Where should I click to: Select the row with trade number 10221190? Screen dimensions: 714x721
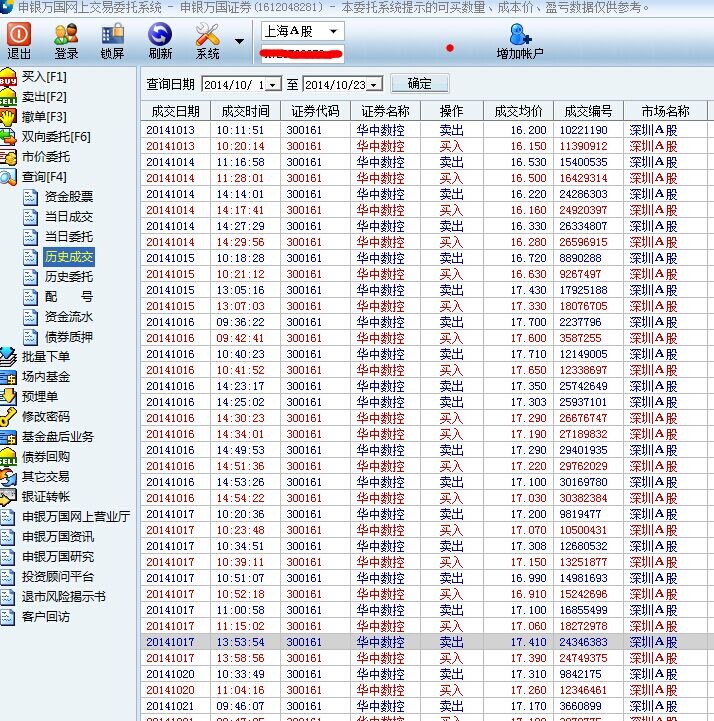coord(427,131)
